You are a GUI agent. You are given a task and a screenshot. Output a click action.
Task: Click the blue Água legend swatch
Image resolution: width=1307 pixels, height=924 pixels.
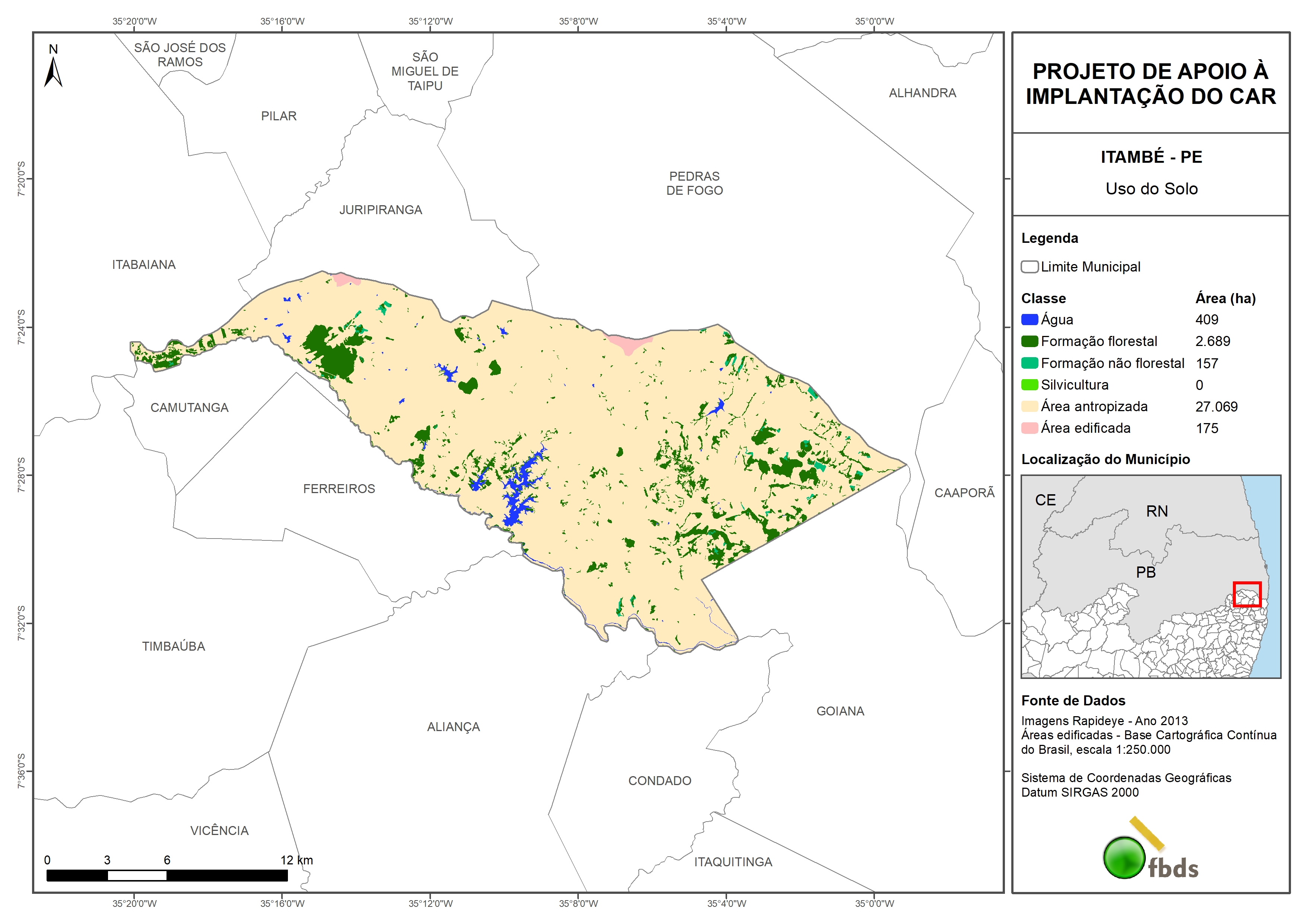pyautogui.click(x=1029, y=320)
